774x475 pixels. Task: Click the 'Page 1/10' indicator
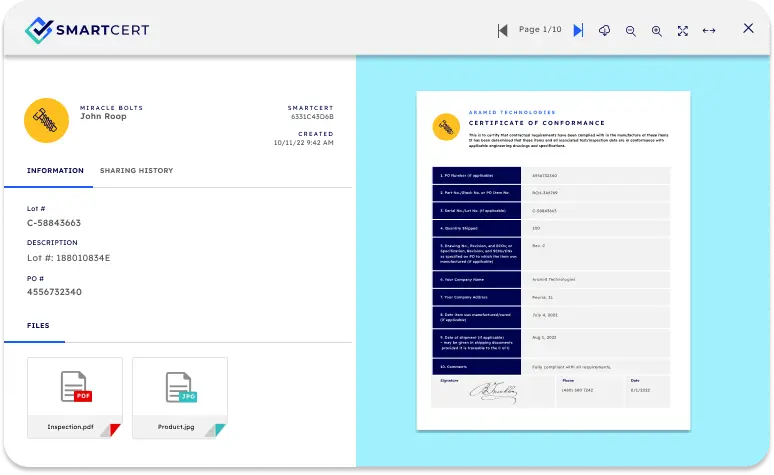[x=540, y=30]
